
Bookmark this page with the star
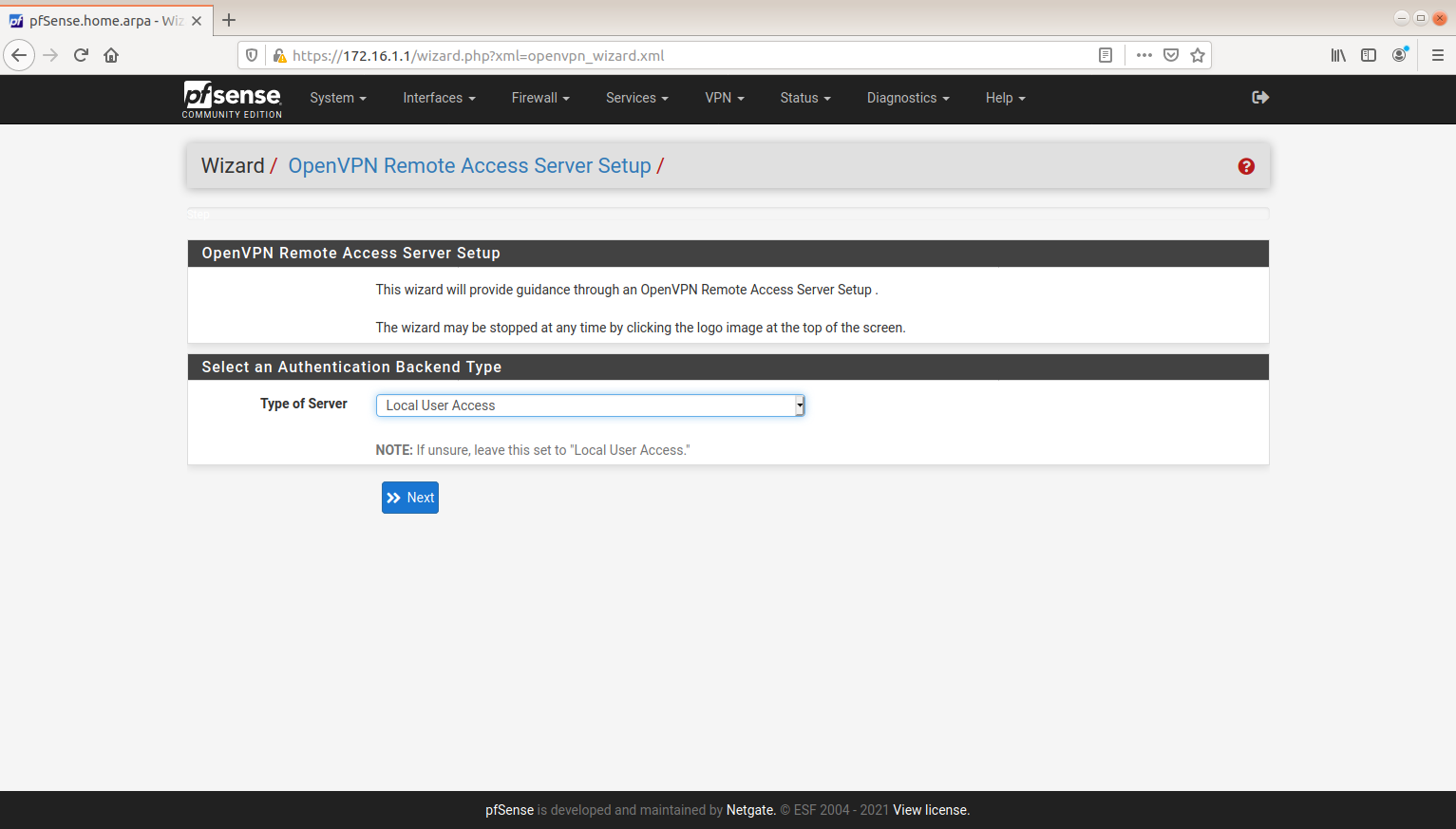[x=1198, y=55]
